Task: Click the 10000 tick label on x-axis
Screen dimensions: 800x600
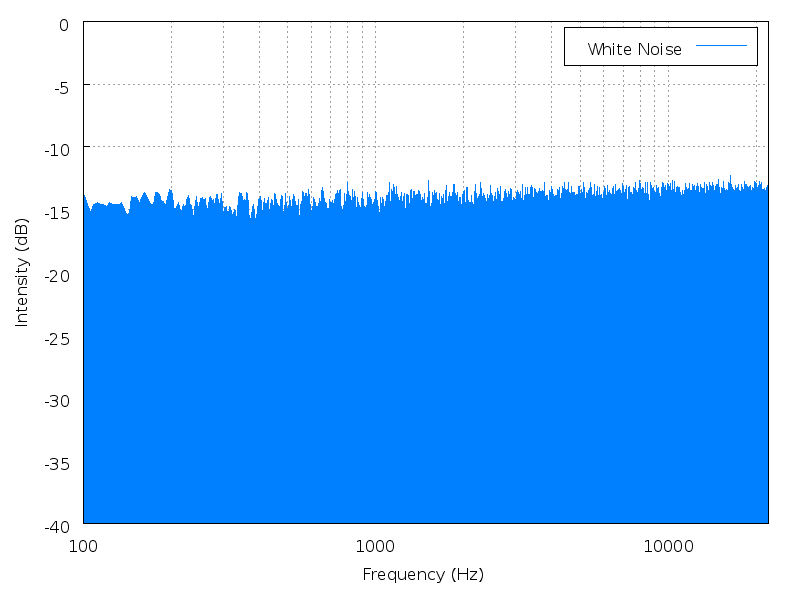Action: pos(663,546)
